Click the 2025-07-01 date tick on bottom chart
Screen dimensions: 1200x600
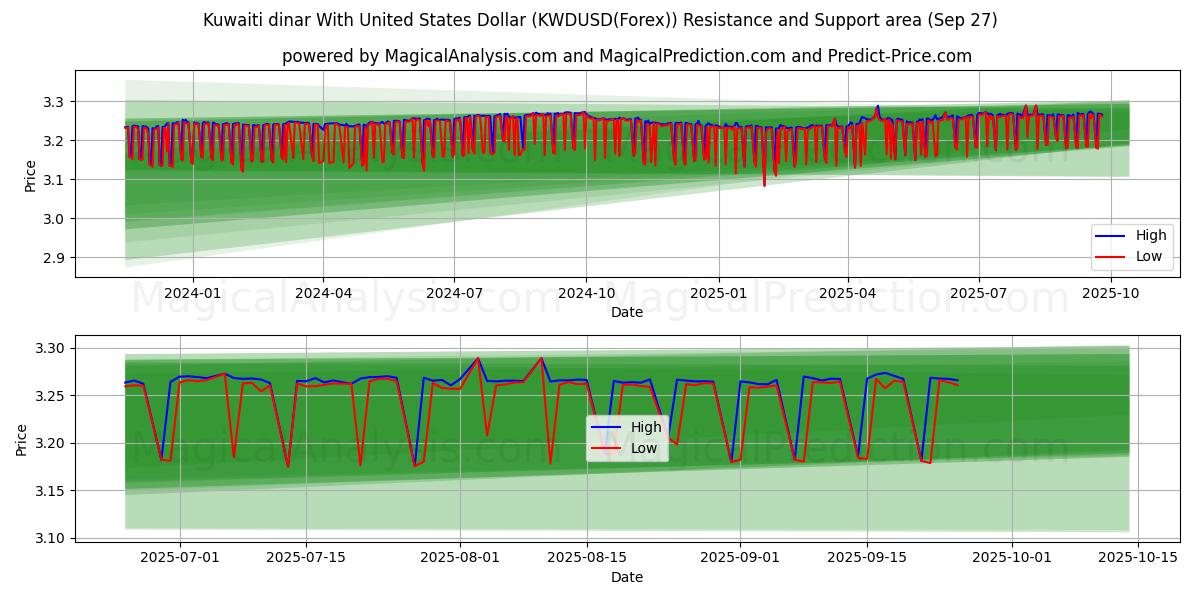pos(180,558)
